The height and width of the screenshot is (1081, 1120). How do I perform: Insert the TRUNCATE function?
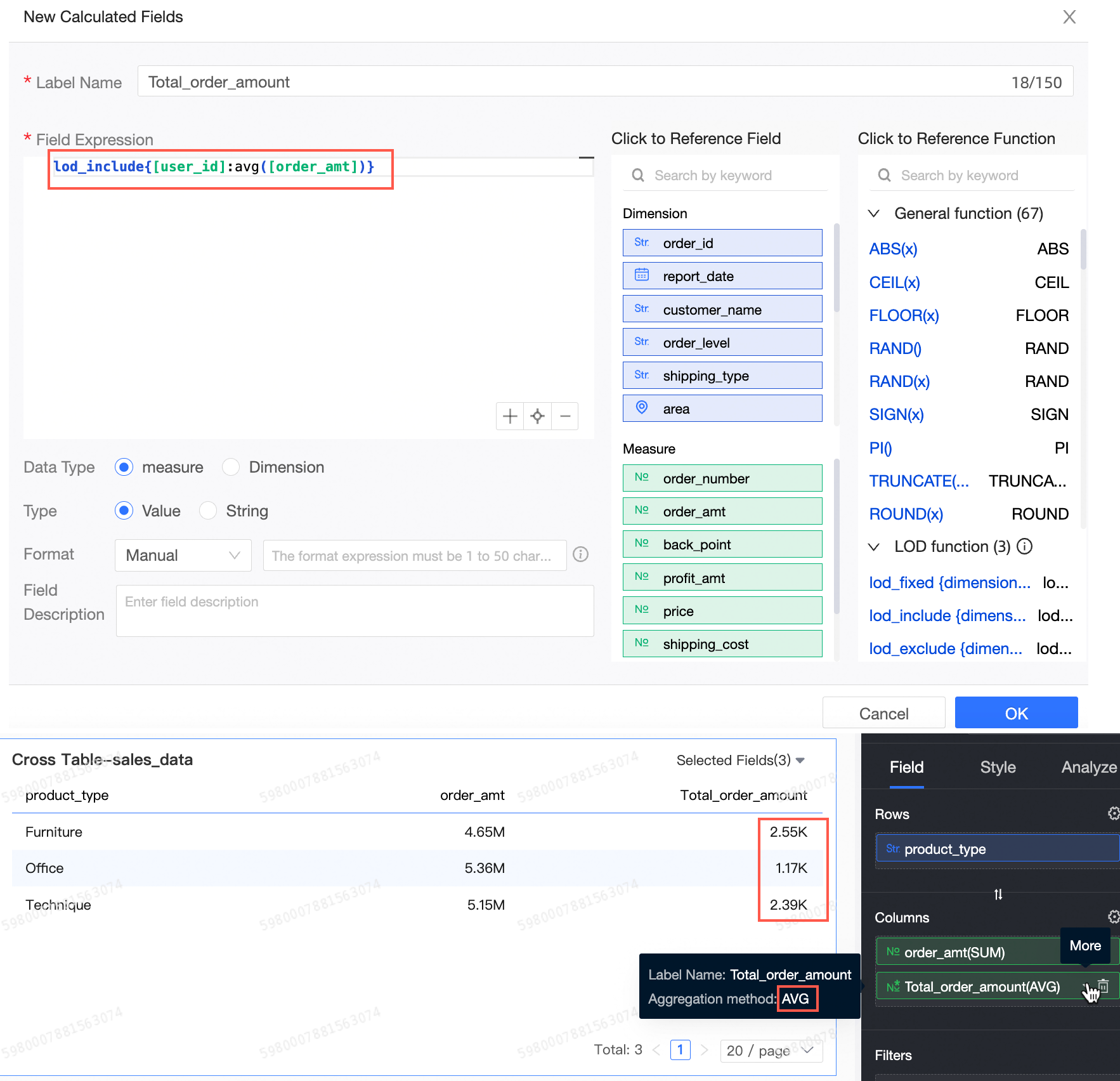click(919, 481)
